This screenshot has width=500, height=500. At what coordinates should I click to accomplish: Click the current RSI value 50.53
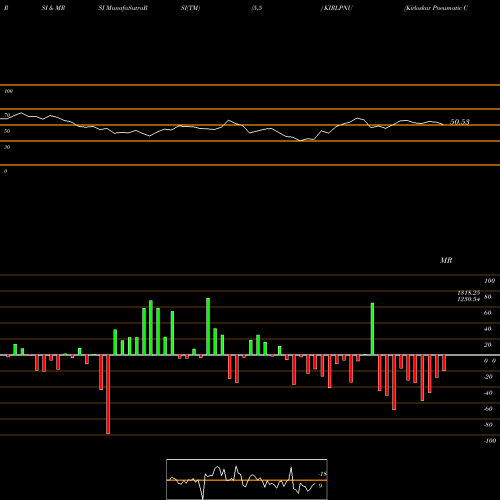click(x=460, y=122)
